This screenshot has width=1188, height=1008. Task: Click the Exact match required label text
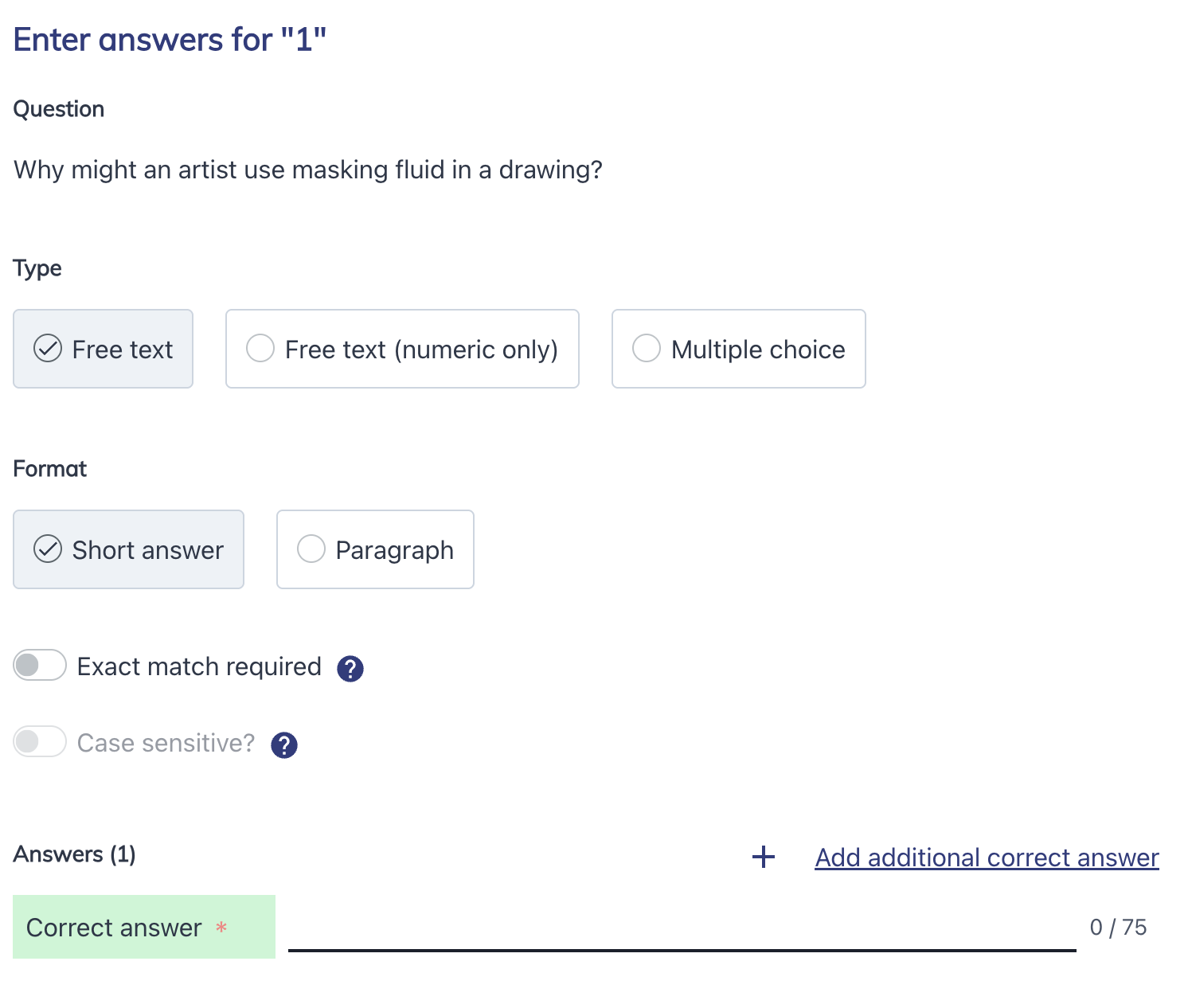click(199, 666)
